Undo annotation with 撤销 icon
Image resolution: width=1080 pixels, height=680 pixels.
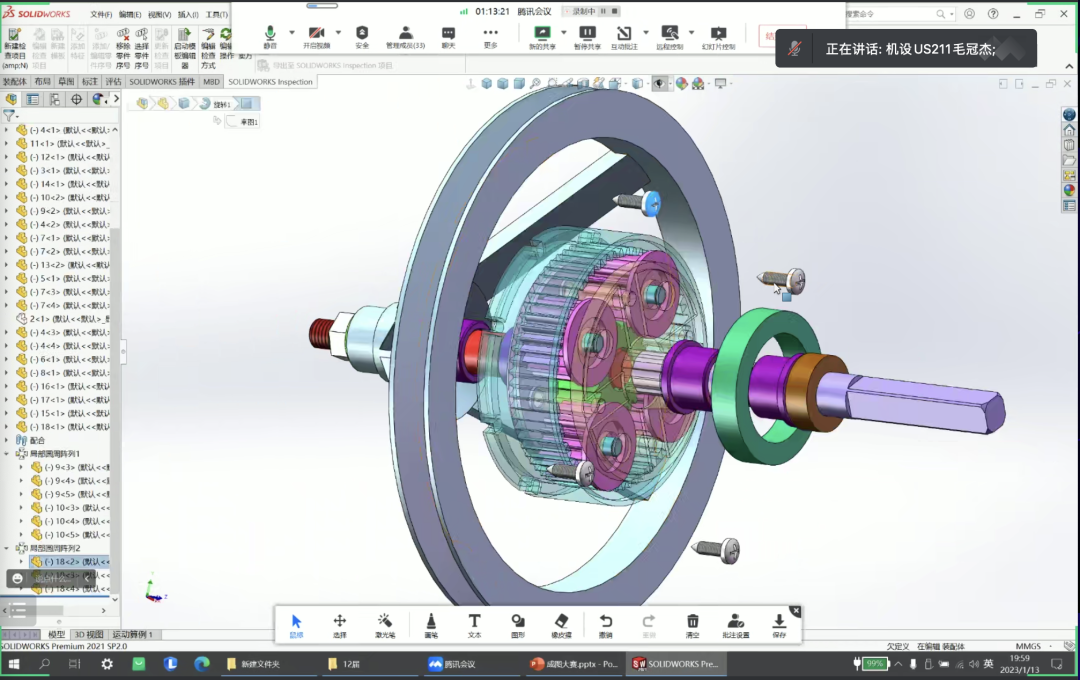point(605,625)
